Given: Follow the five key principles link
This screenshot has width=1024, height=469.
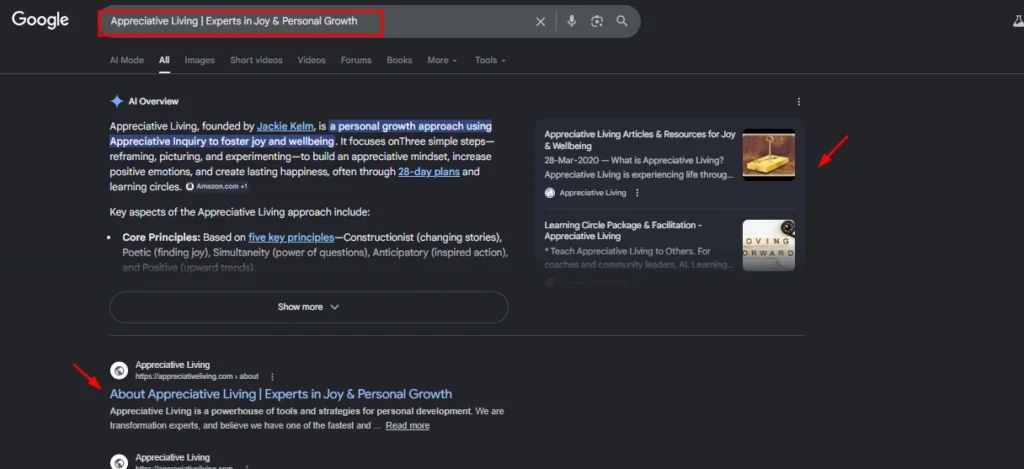Looking at the screenshot, I should (x=291, y=237).
